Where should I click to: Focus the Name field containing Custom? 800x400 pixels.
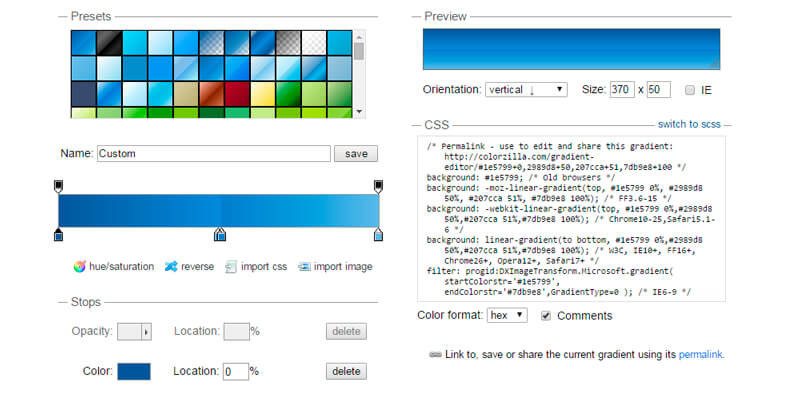(214, 154)
